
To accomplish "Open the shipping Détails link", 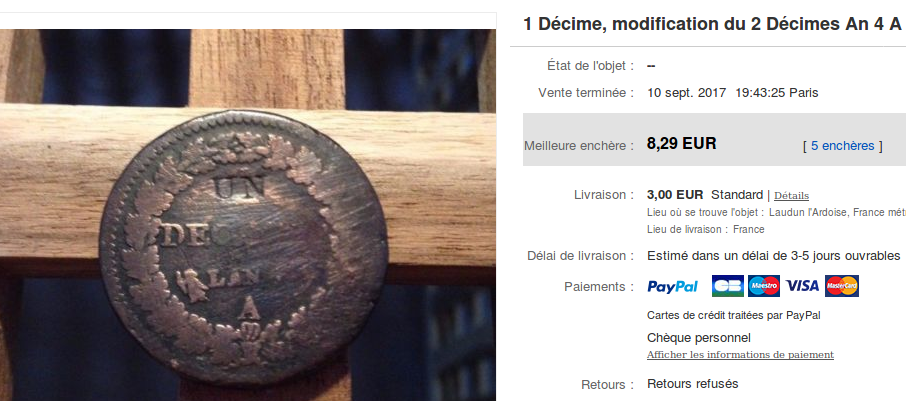I will point(792,196).
